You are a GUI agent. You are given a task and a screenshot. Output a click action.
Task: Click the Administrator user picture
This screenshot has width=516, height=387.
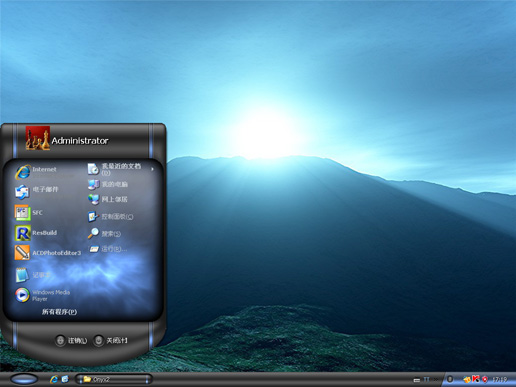click(38, 138)
